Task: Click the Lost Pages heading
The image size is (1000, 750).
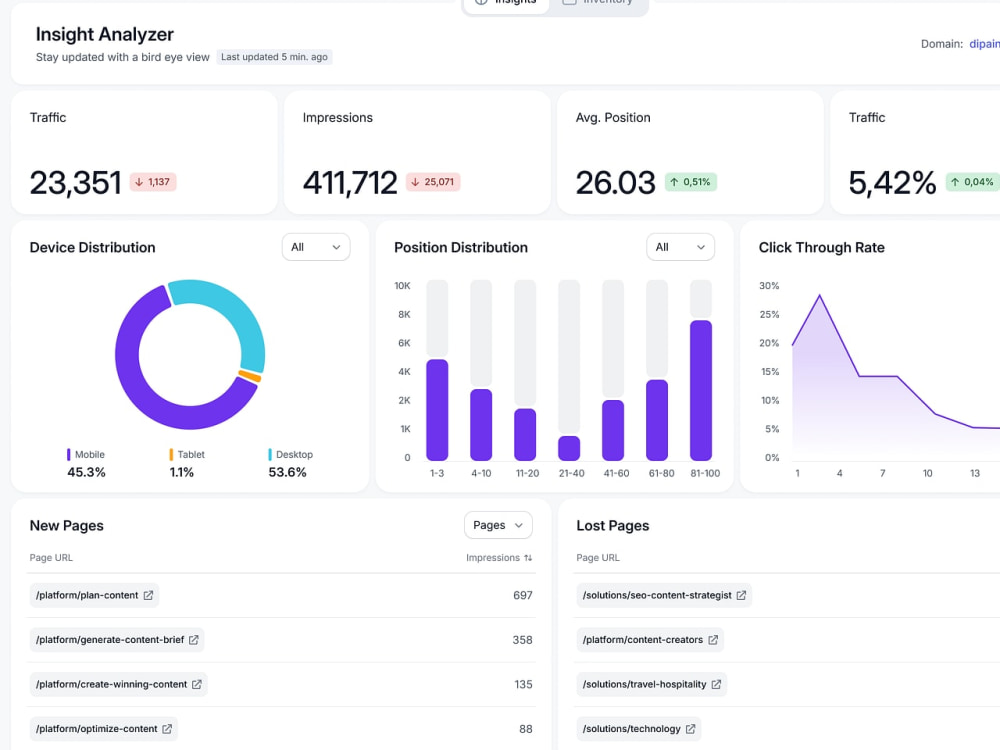Action: (x=613, y=526)
